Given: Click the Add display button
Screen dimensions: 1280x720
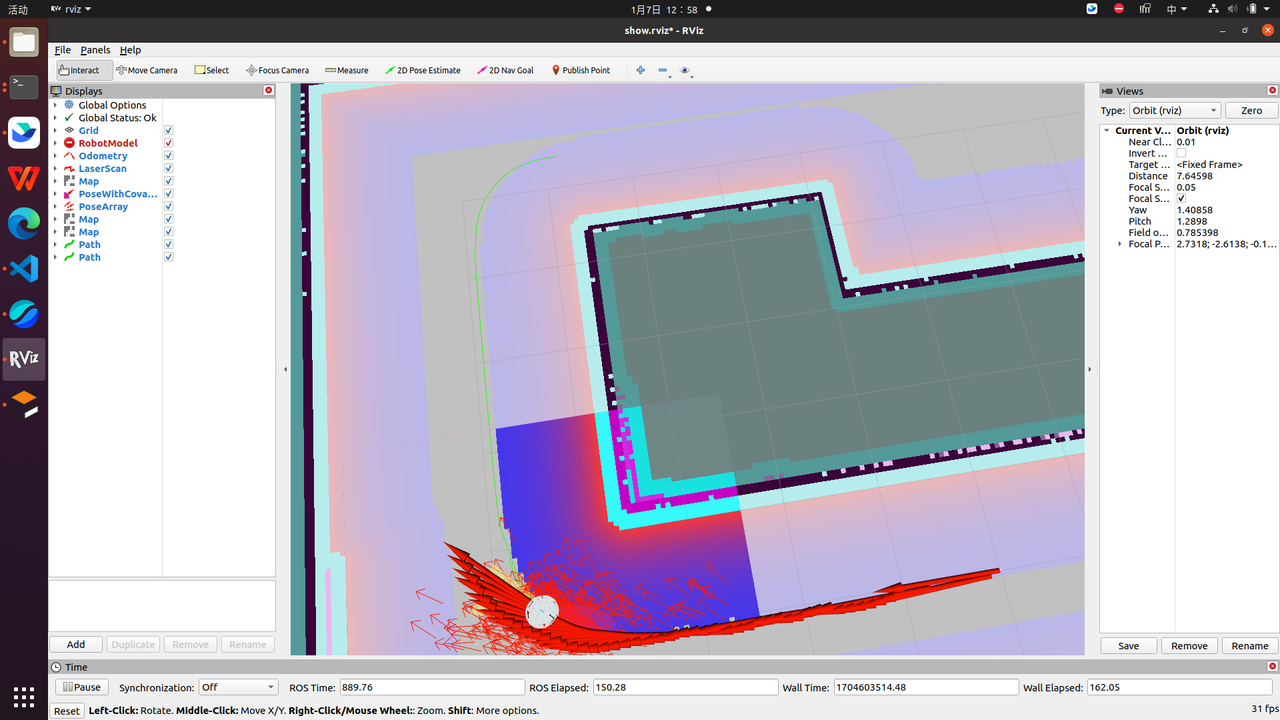Looking at the screenshot, I should pyautogui.click(x=76, y=645).
